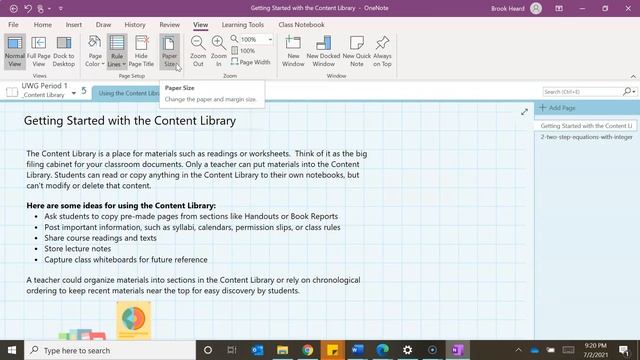The width and height of the screenshot is (640, 360).
Task: Open File Explorer from the taskbar
Action: (282, 350)
